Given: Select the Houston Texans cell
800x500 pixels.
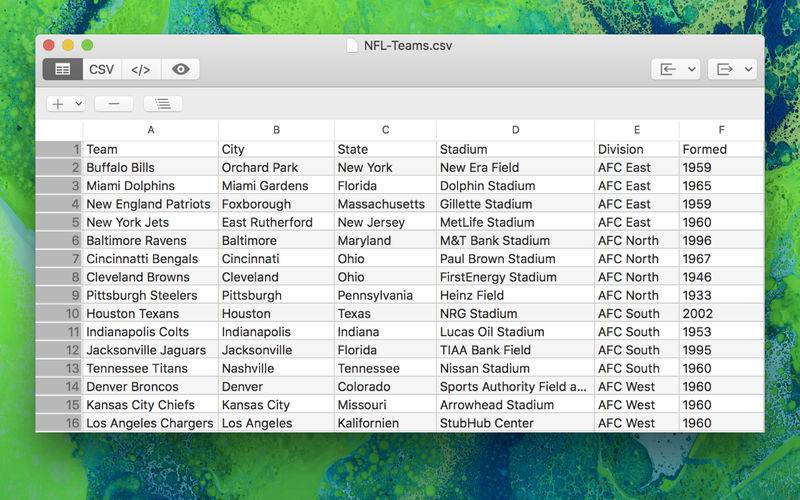Looking at the screenshot, I should point(151,314).
